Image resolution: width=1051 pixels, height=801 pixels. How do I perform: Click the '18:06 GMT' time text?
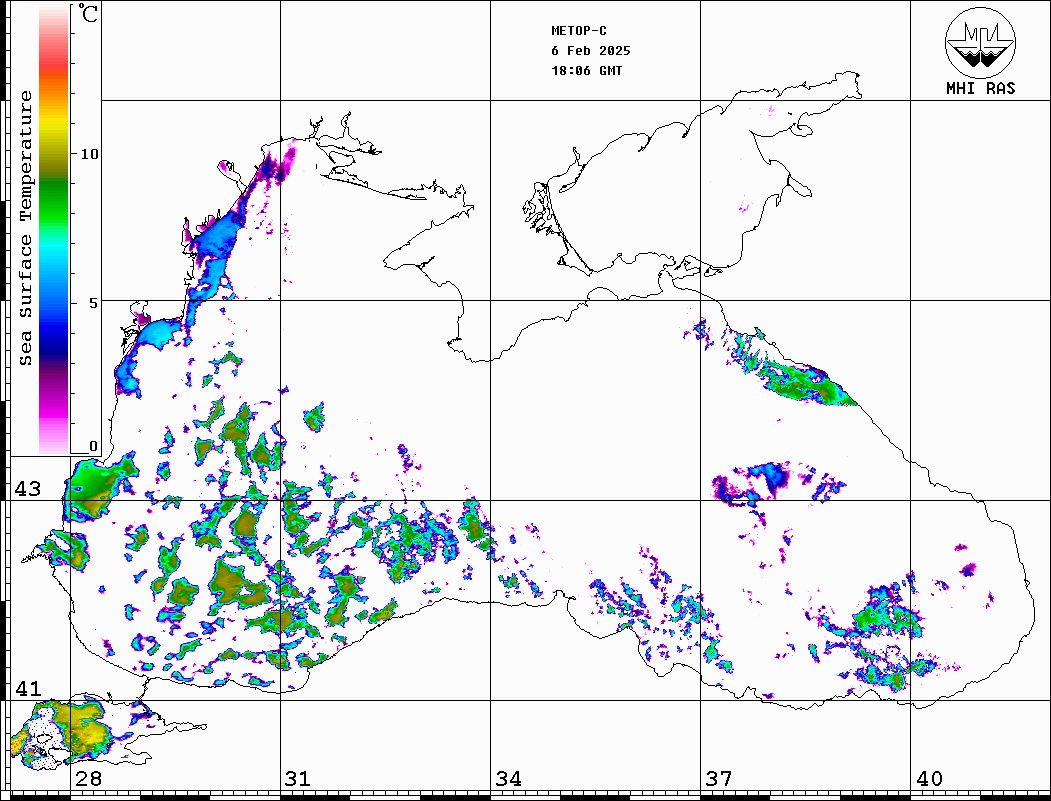(x=586, y=70)
